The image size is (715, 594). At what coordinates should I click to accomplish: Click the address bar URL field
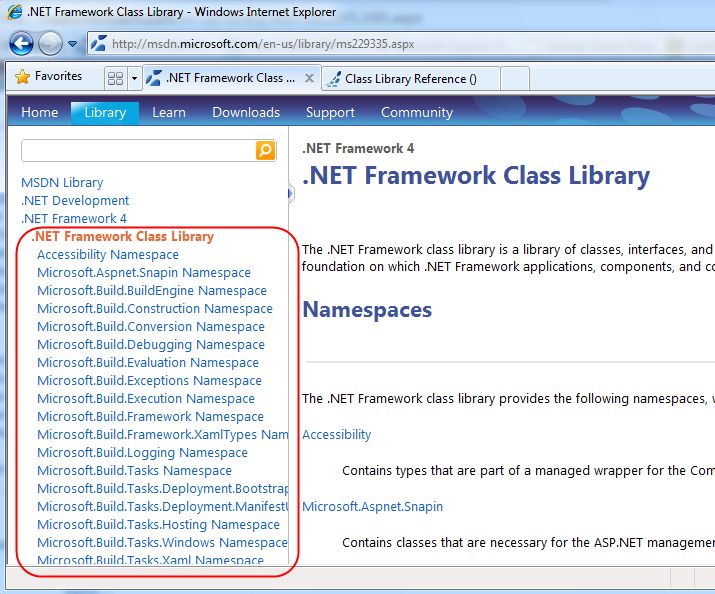401,44
